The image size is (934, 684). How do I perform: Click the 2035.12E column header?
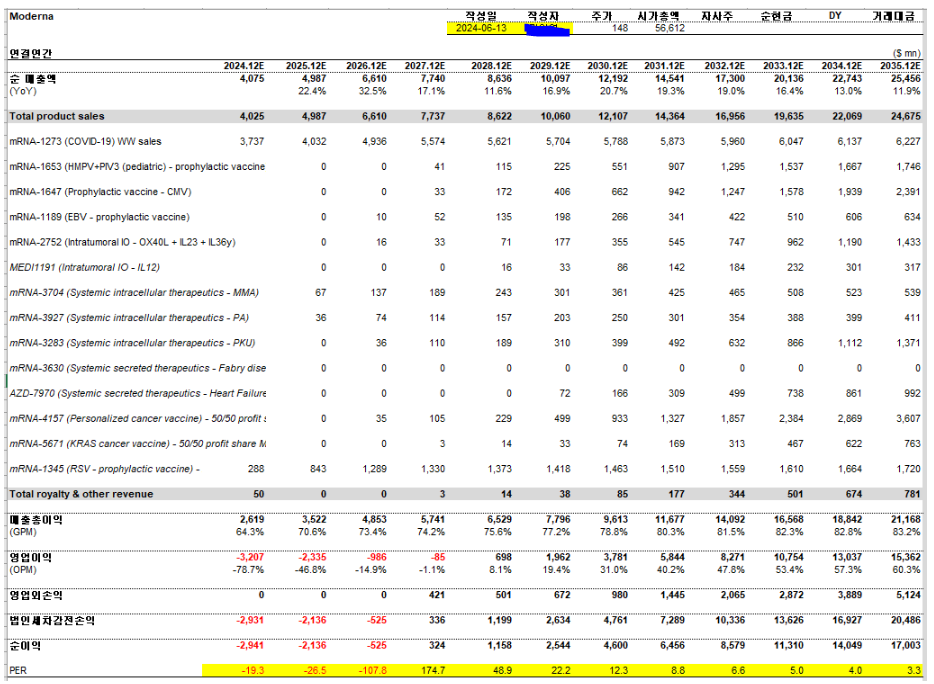[900, 66]
